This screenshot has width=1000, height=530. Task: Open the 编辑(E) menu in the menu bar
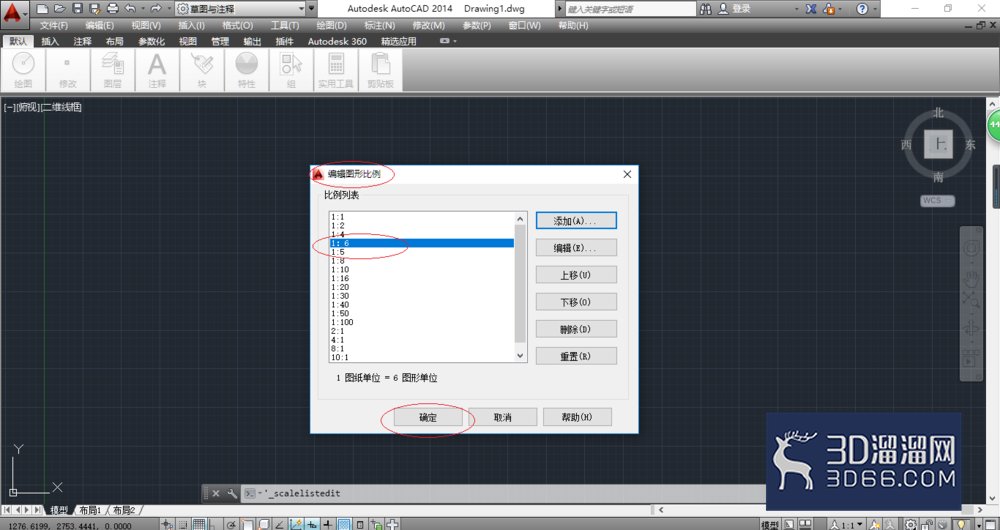click(99, 26)
